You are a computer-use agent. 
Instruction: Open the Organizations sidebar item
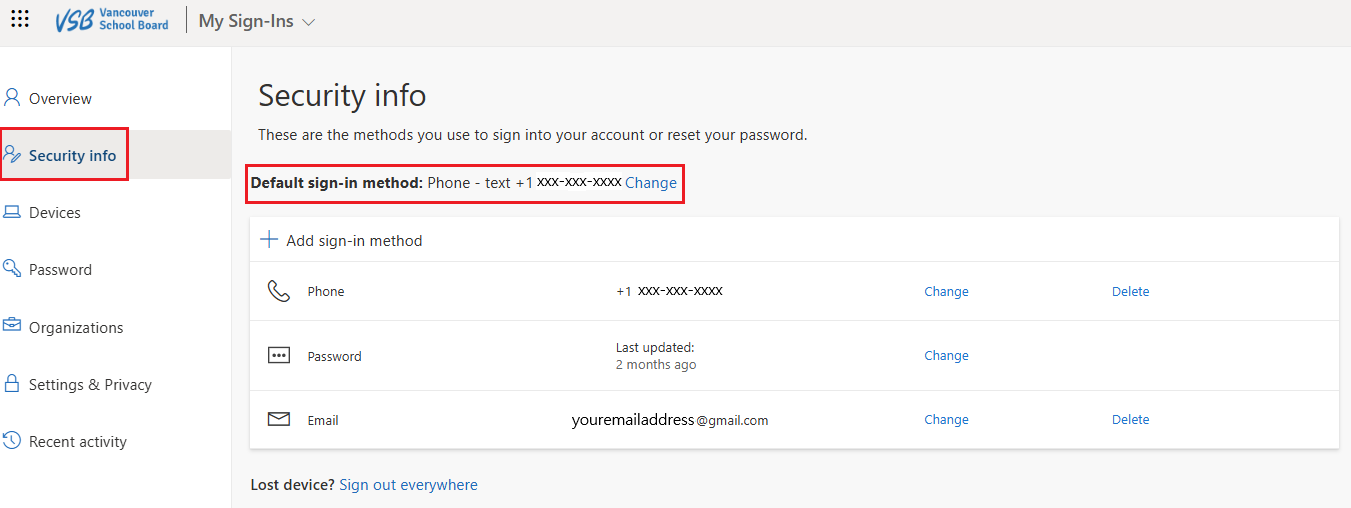coord(76,327)
